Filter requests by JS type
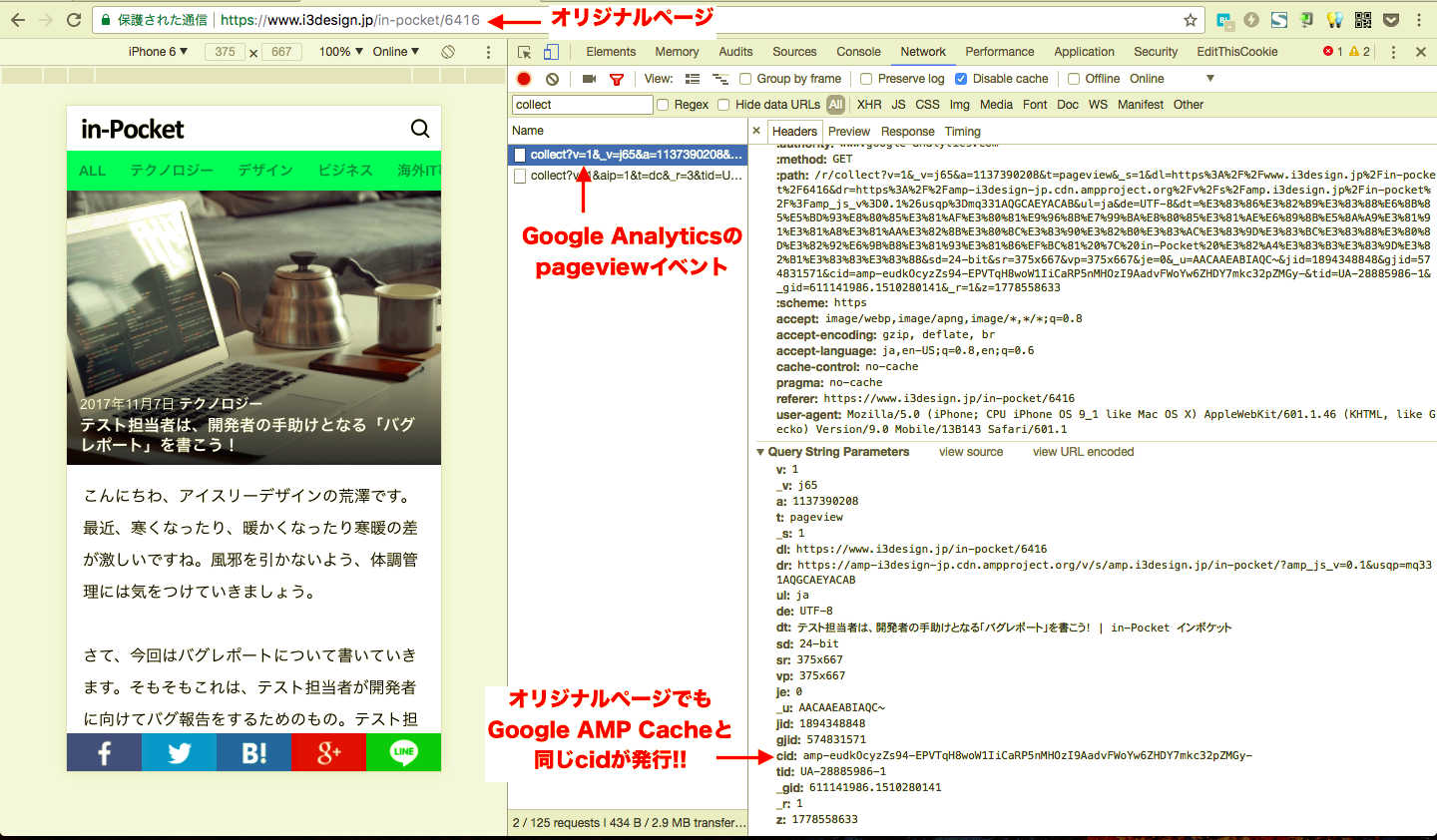Image resolution: width=1437 pixels, height=840 pixels. [x=898, y=105]
